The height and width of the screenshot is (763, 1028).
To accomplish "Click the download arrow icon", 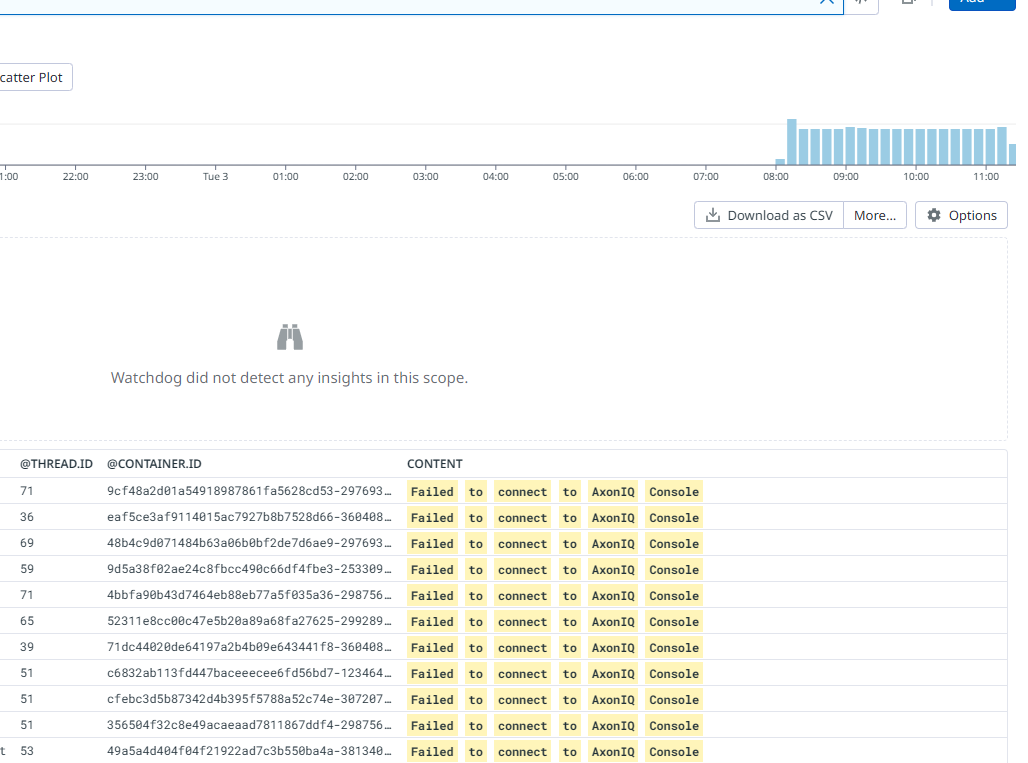I will click(713, 215).
